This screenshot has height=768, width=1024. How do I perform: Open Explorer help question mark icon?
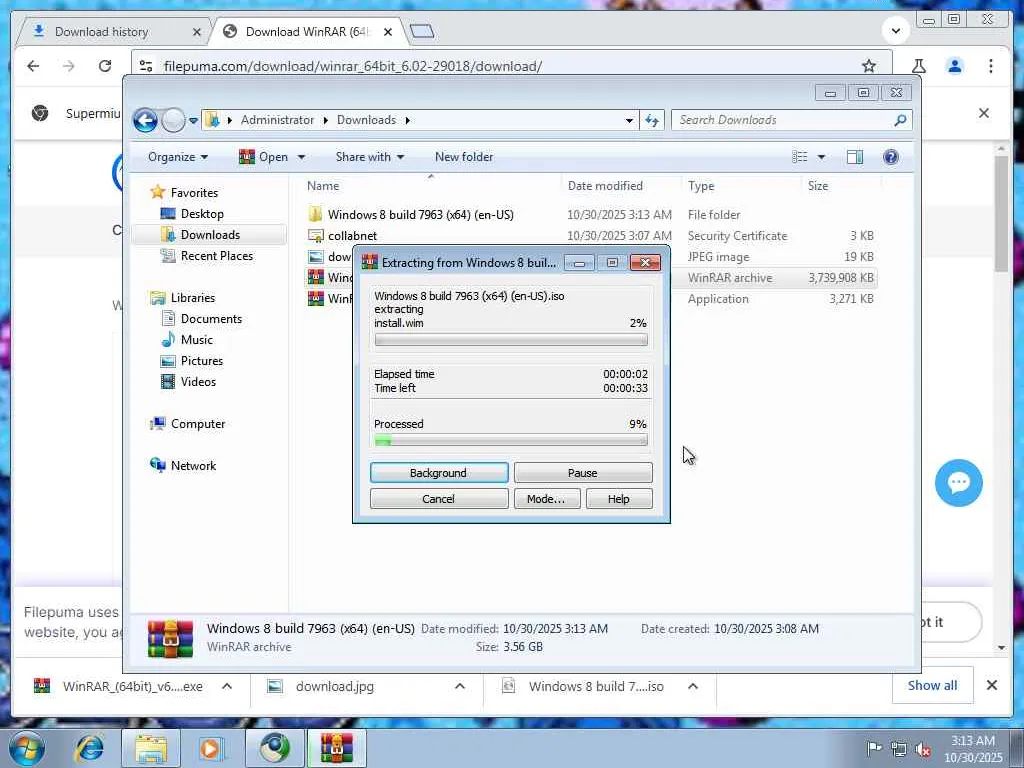(891, 157)
